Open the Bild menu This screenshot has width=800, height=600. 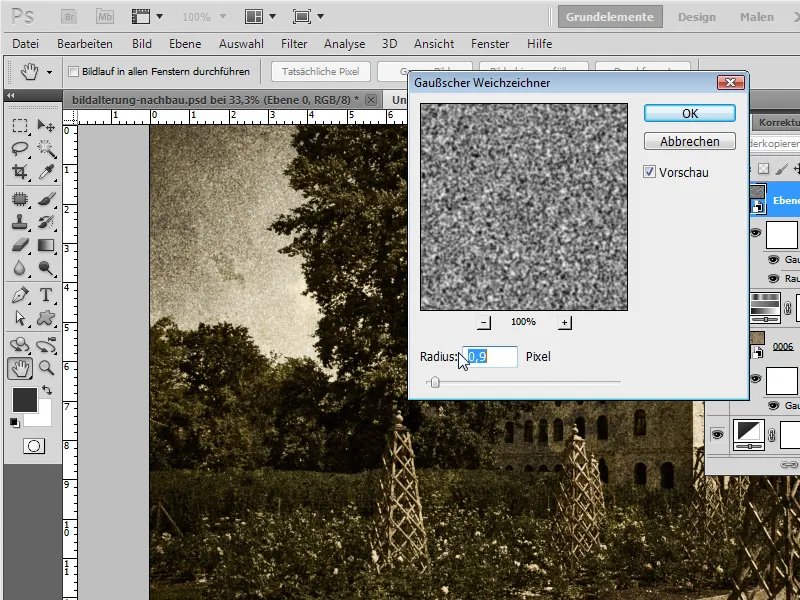pos(142,44)
